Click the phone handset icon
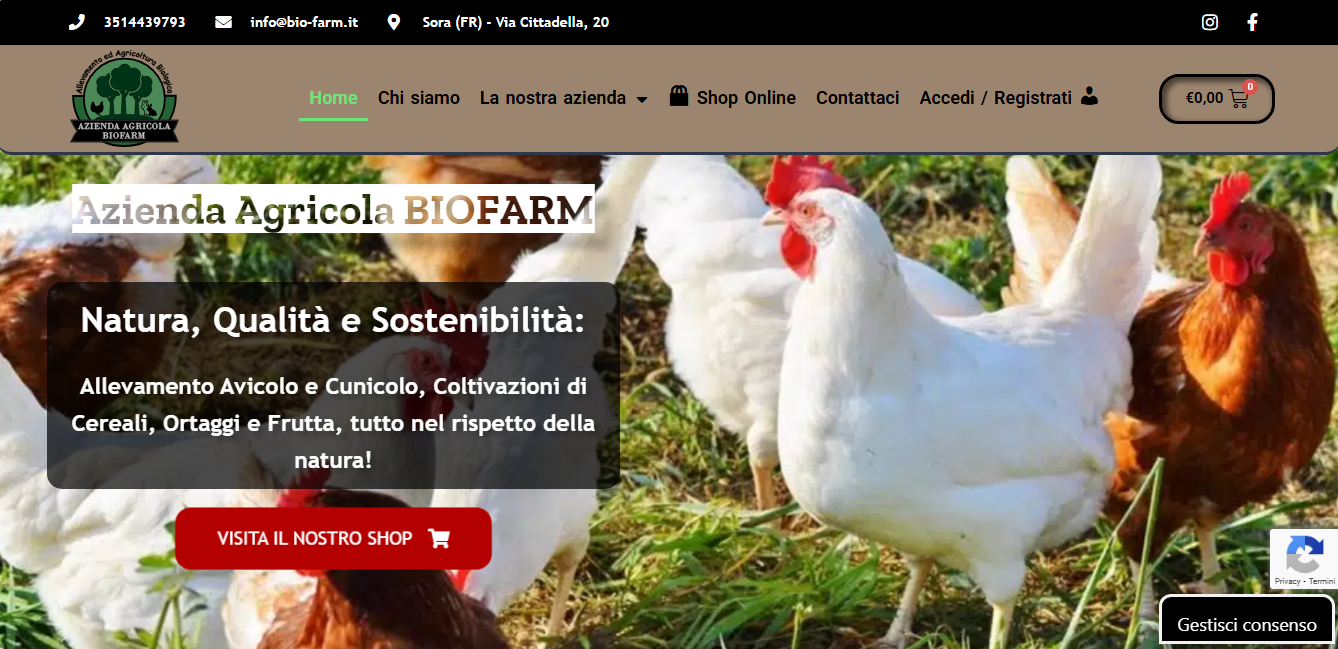Screen dimensions: 1338x649 point(77,22)
